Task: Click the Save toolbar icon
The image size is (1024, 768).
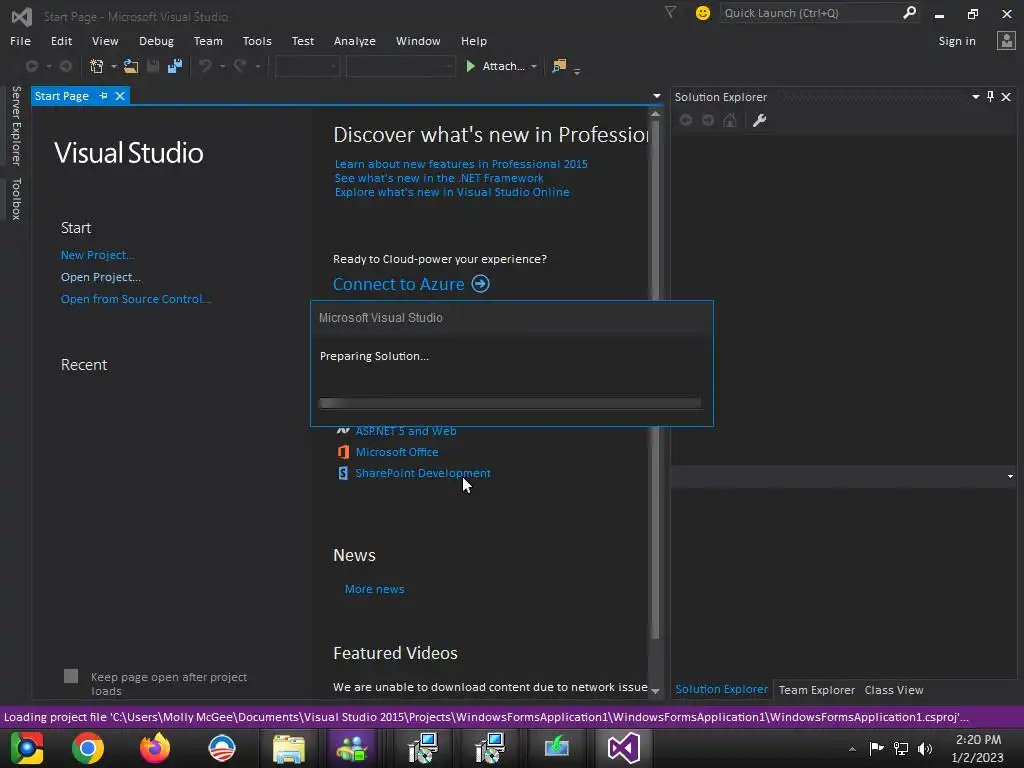Action: tap(153, 66)
